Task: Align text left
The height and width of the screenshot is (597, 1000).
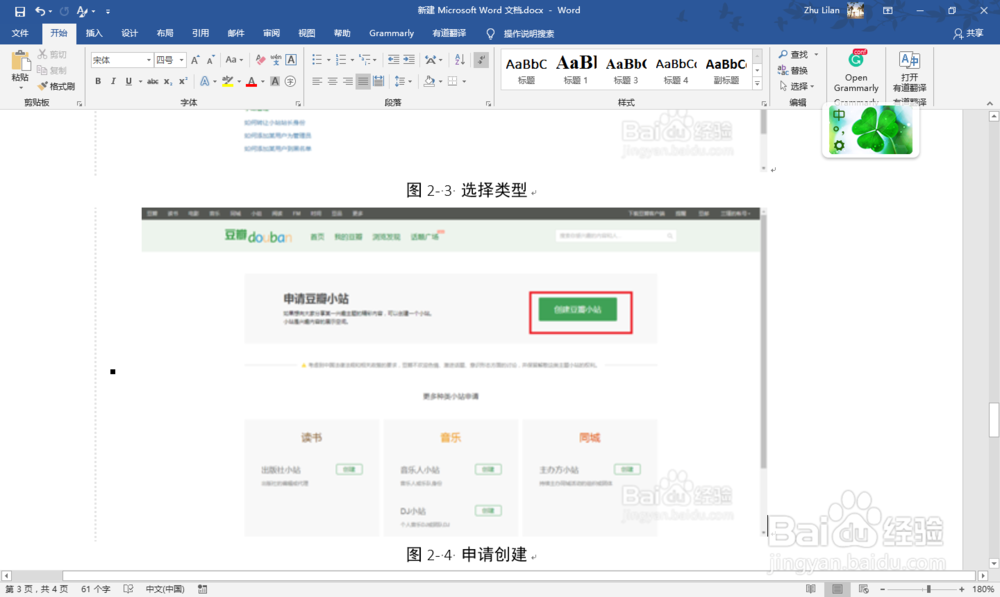Action: [317, 81]
